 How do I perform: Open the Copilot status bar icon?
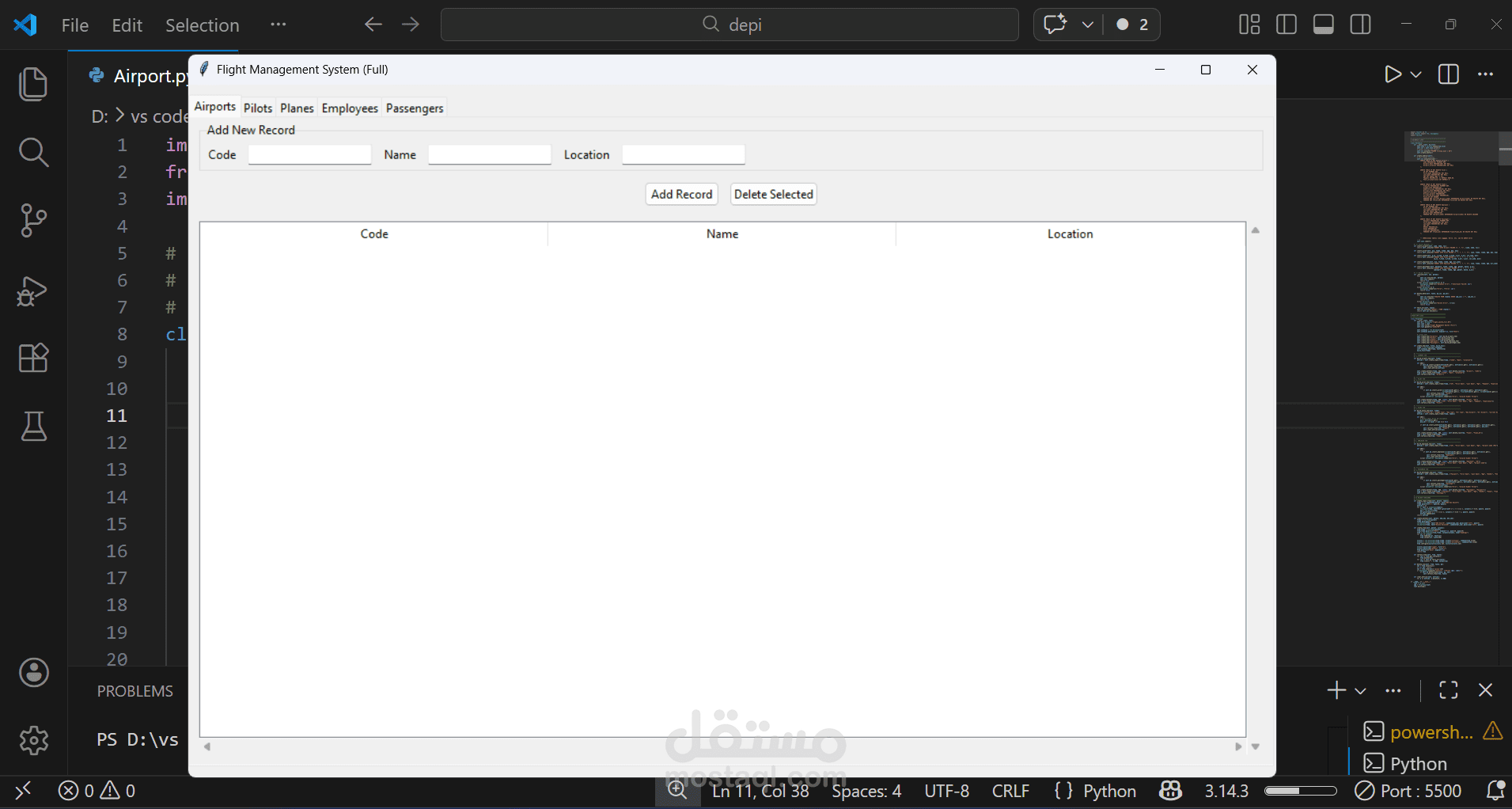point(1171,791)
